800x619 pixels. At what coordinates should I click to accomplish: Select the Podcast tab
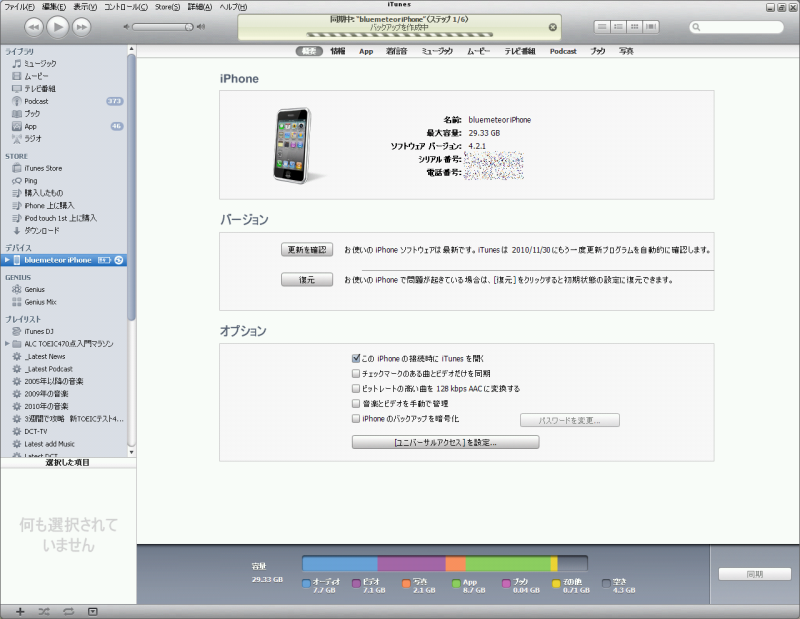[x=563, y=51]
